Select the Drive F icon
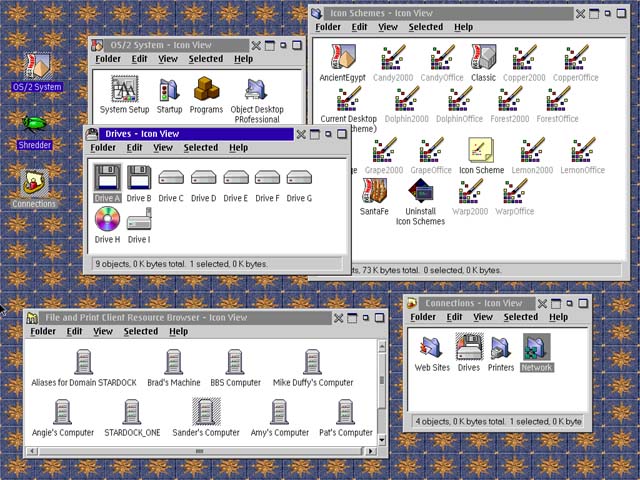Screen dimensions: 640x480 click(x=267, y=178)
